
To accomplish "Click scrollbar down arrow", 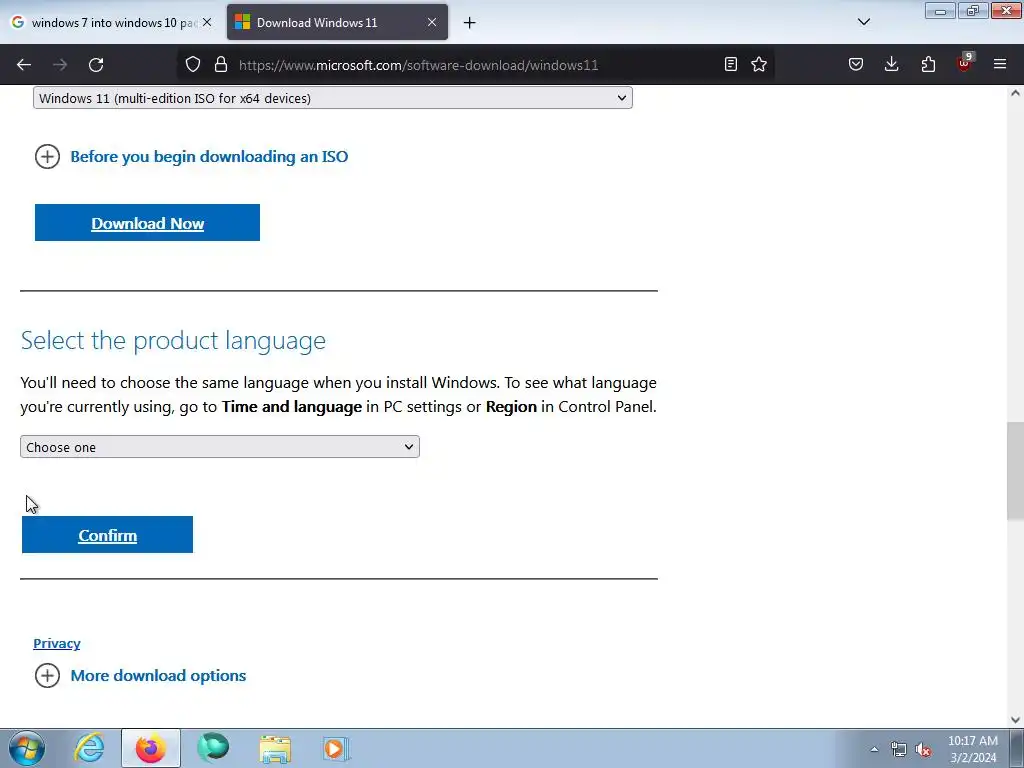I will coord(1015,720).
